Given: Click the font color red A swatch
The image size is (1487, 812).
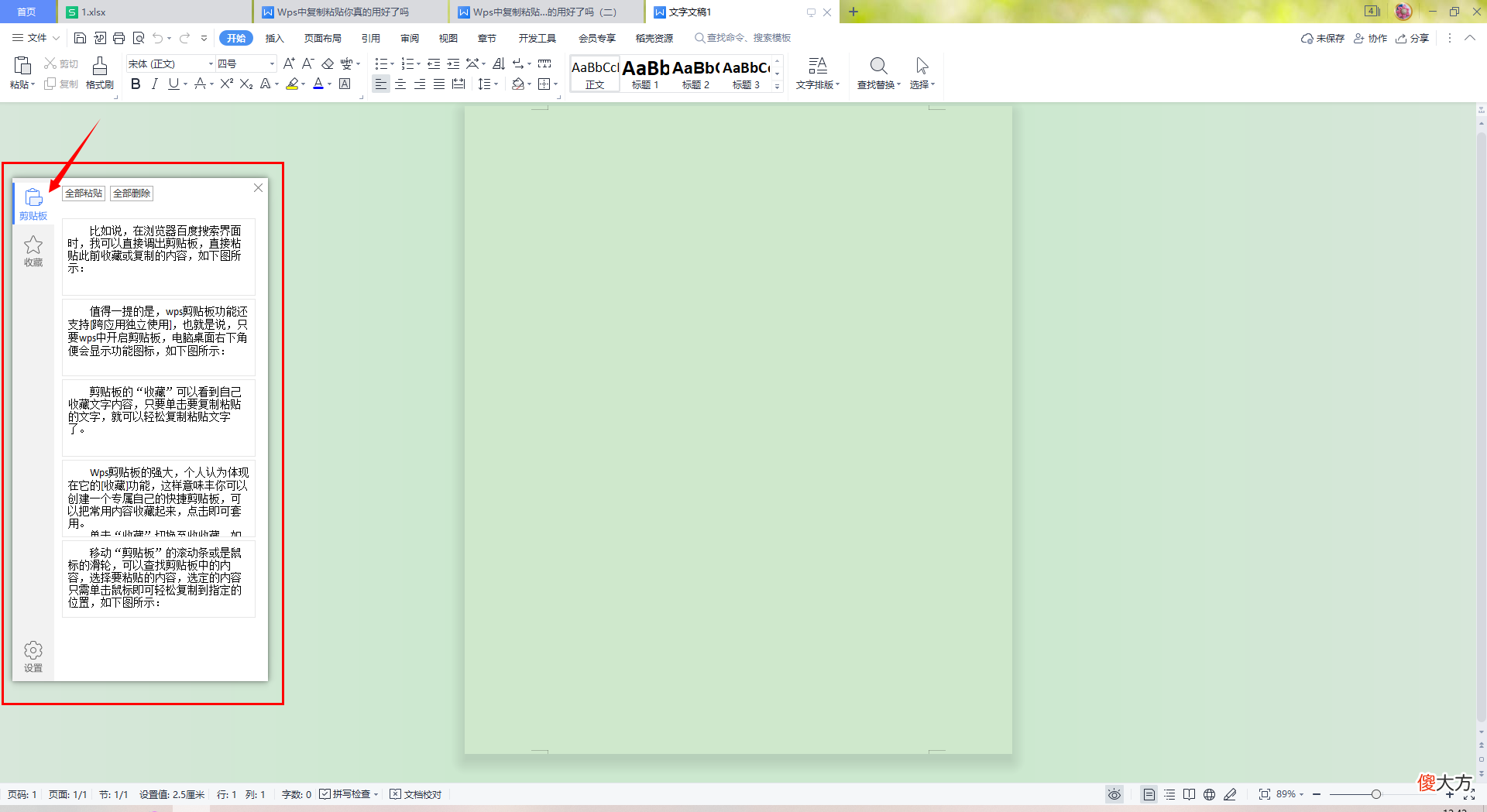Looking at the screenshot, I should (318, 84).
